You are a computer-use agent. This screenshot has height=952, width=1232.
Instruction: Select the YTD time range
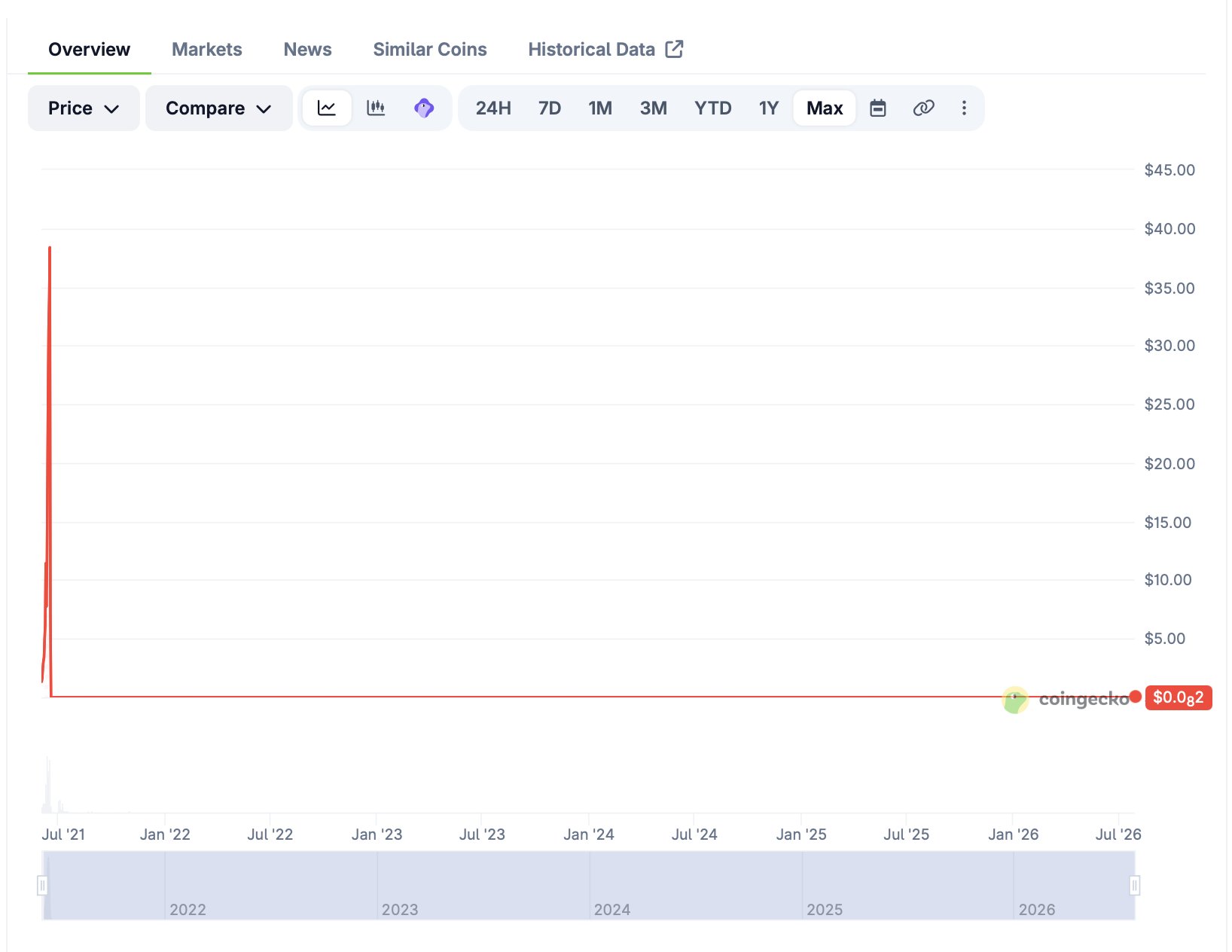tap(713, 108)
